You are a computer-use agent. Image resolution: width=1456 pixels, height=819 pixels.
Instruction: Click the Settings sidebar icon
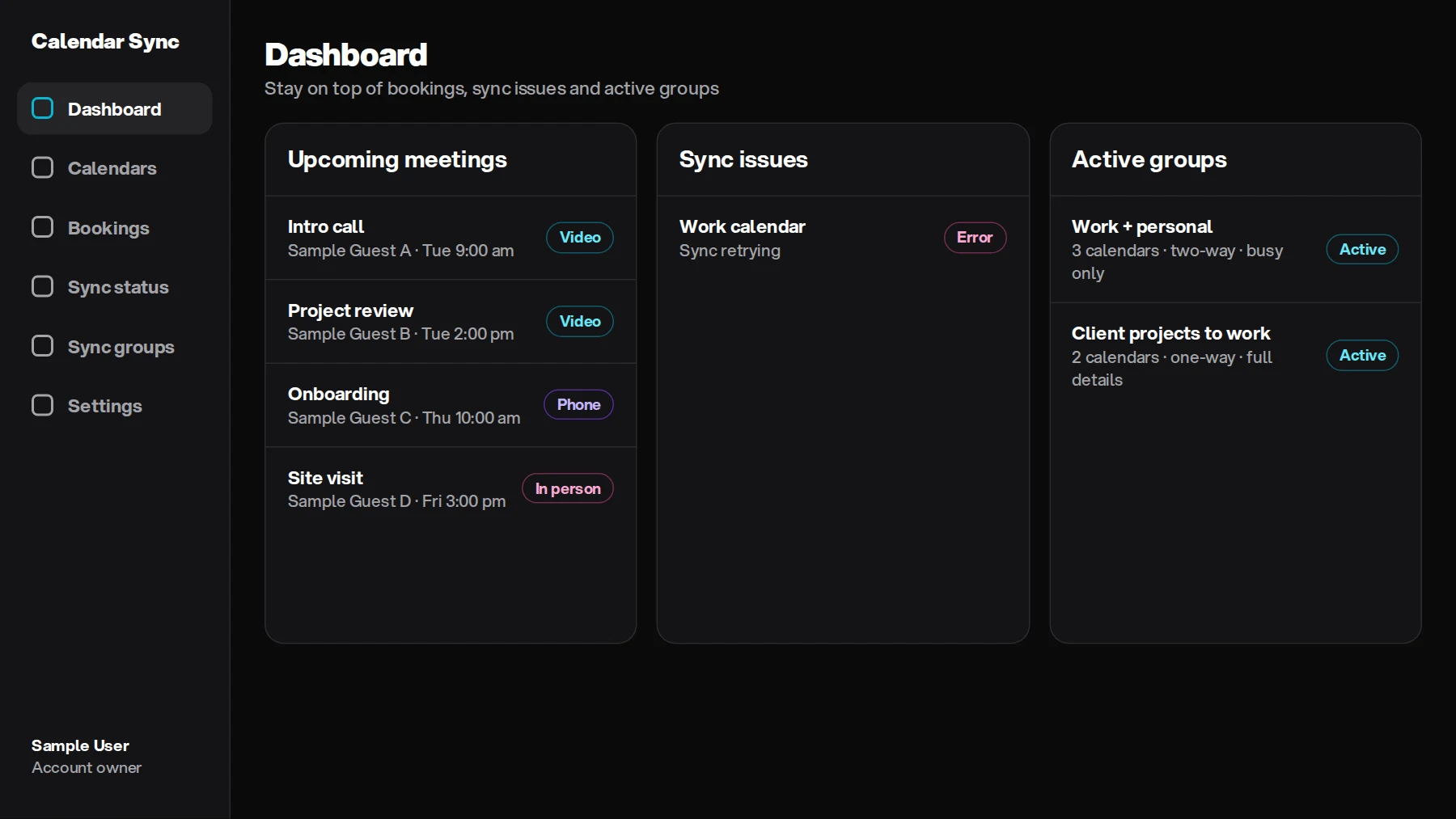[x=42, y=405]
